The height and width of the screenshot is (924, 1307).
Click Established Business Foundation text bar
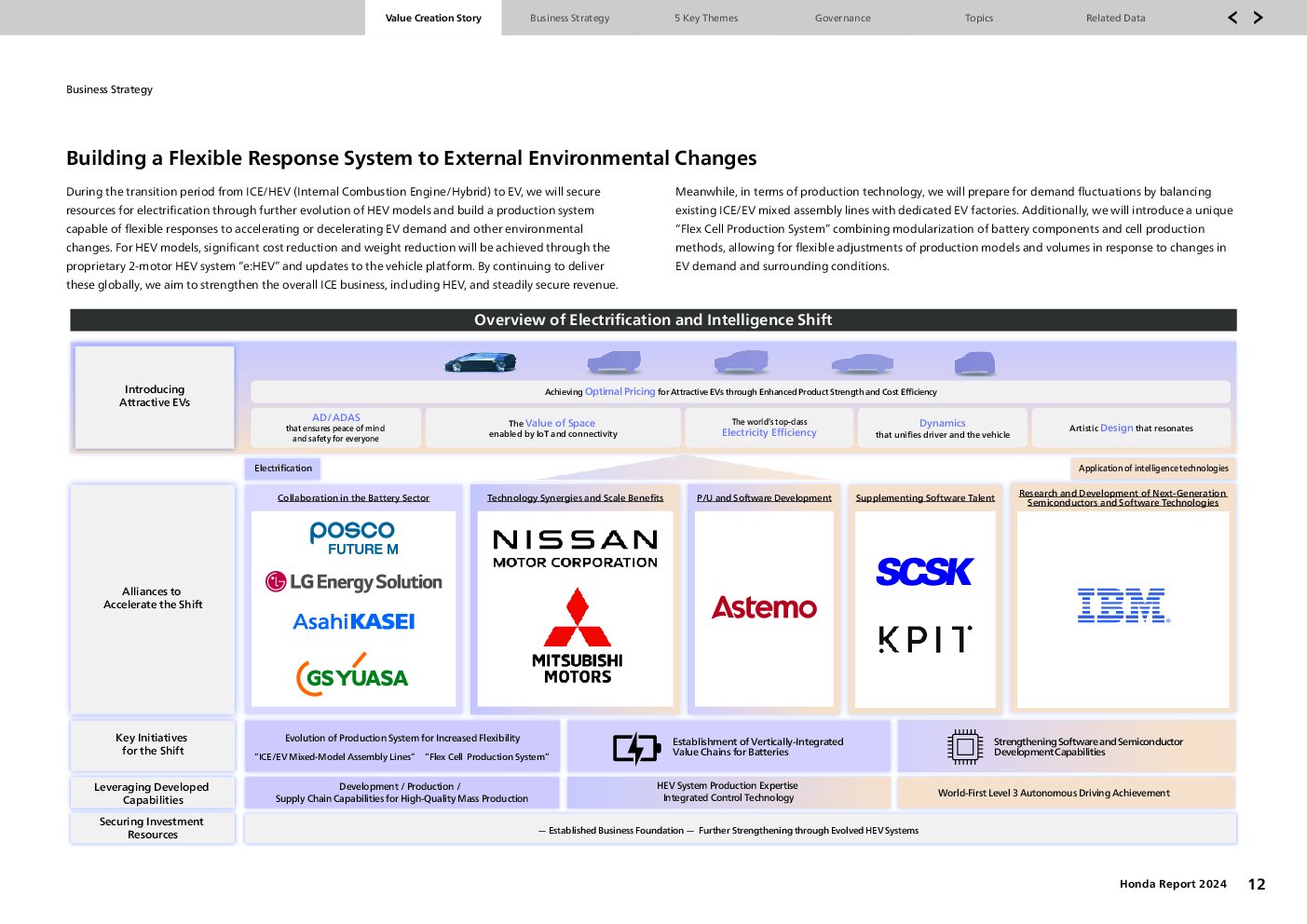pos(740,829)
